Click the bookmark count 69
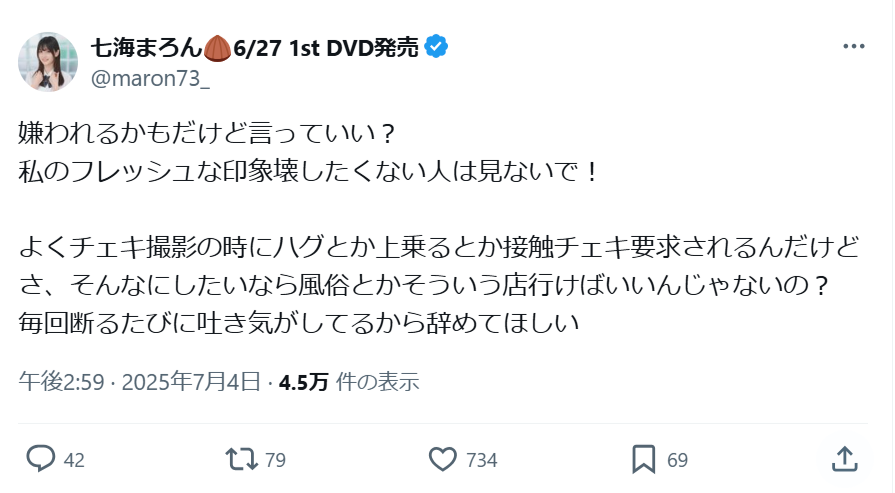 click(678, 460)
